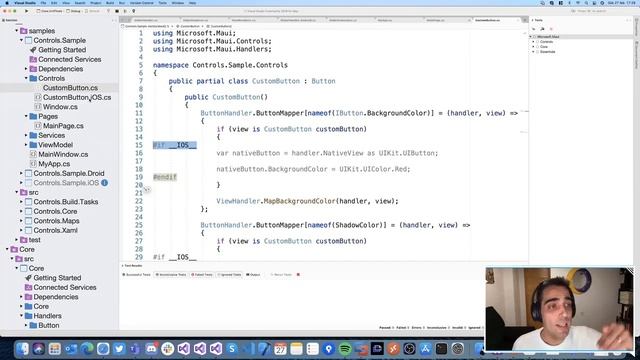Open the File menu
This screenshot has height=360, width=640.
43,3
